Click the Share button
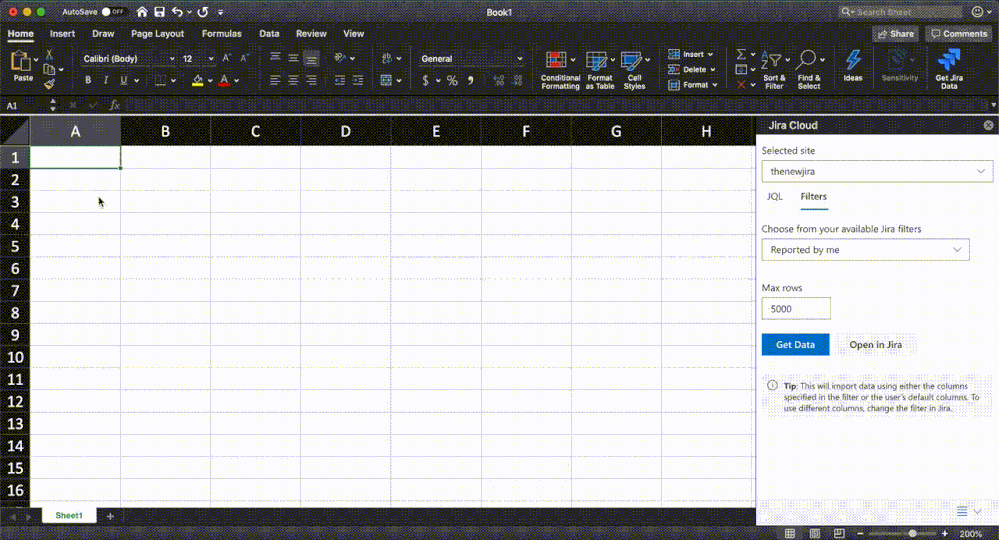 click(895, 34)
